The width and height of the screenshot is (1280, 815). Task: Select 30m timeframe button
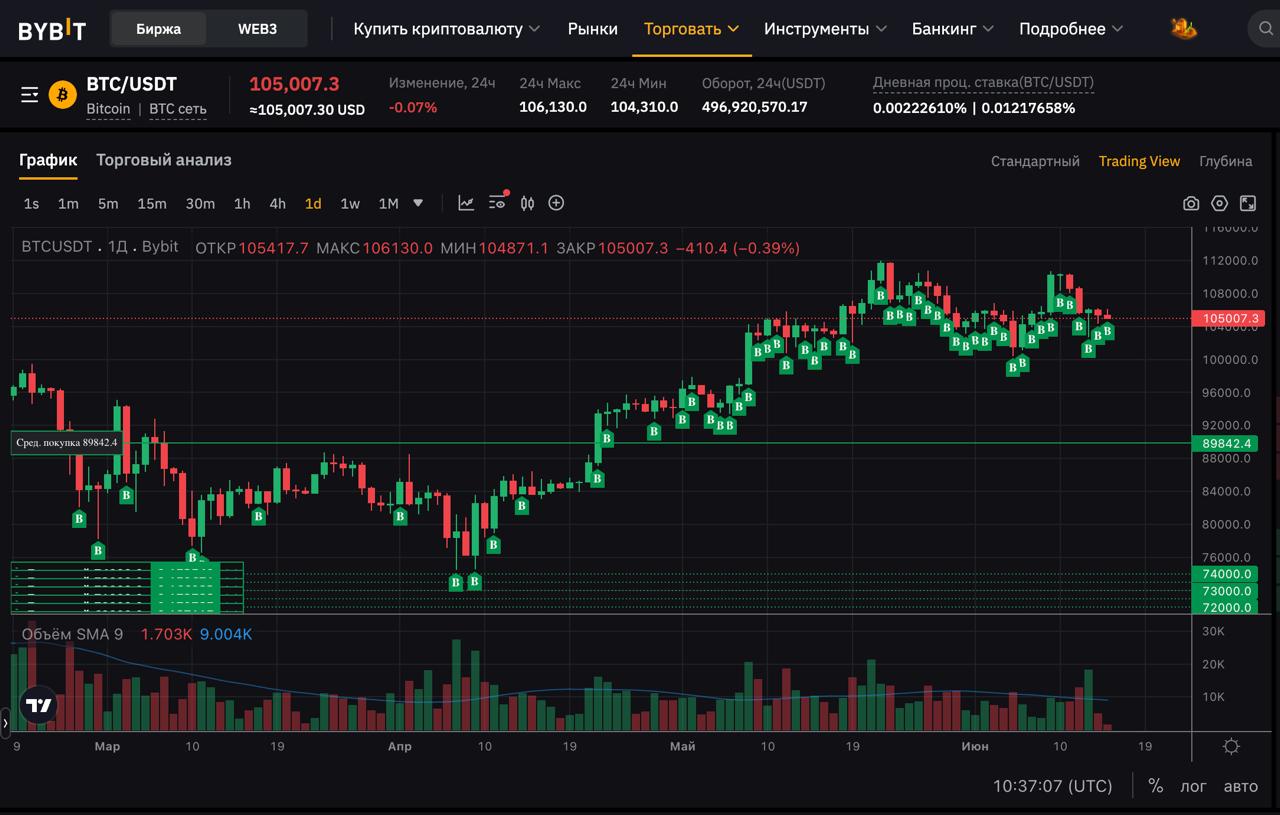tap(200, 203)
